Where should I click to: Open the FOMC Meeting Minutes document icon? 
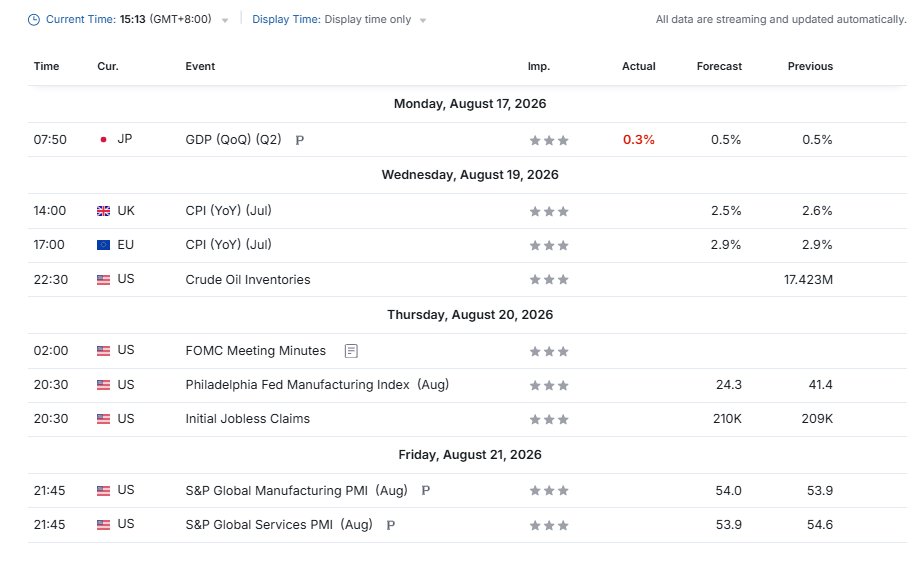351,351
